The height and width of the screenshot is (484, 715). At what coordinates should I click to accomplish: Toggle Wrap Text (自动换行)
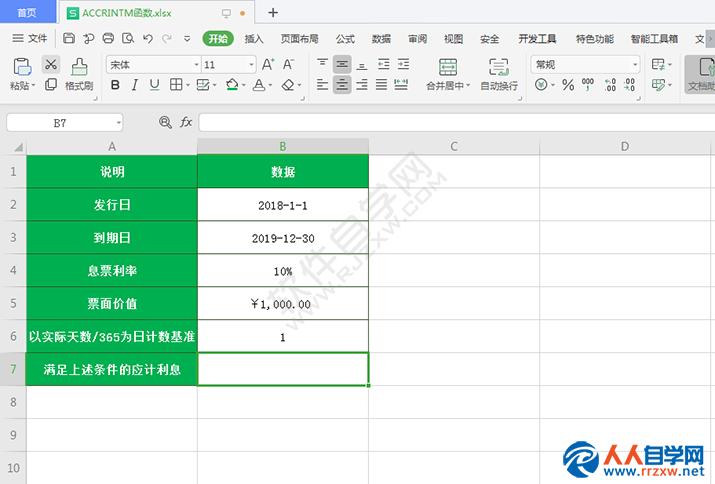pyautogui.click(x=499, y=74)
